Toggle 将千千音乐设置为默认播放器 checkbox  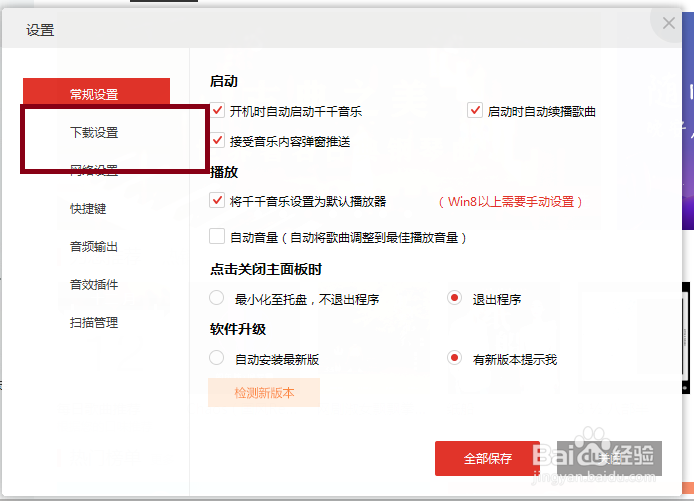click(217, 200)
